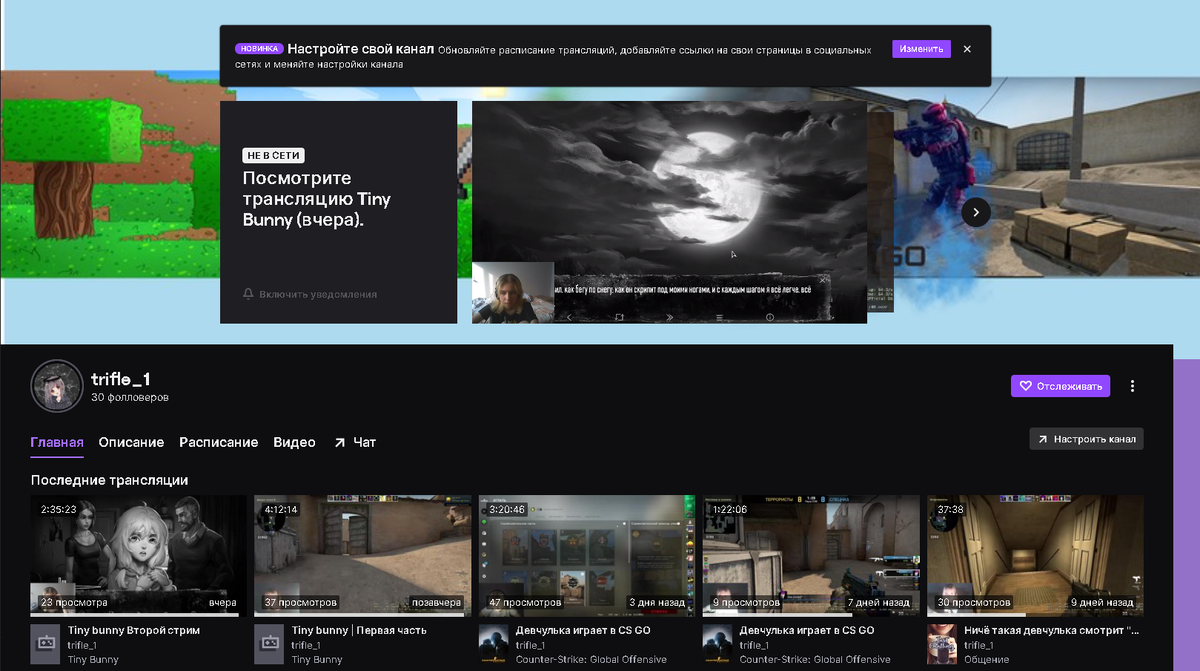Click the Tiny bunny Второй стрим title

point(134,631)
